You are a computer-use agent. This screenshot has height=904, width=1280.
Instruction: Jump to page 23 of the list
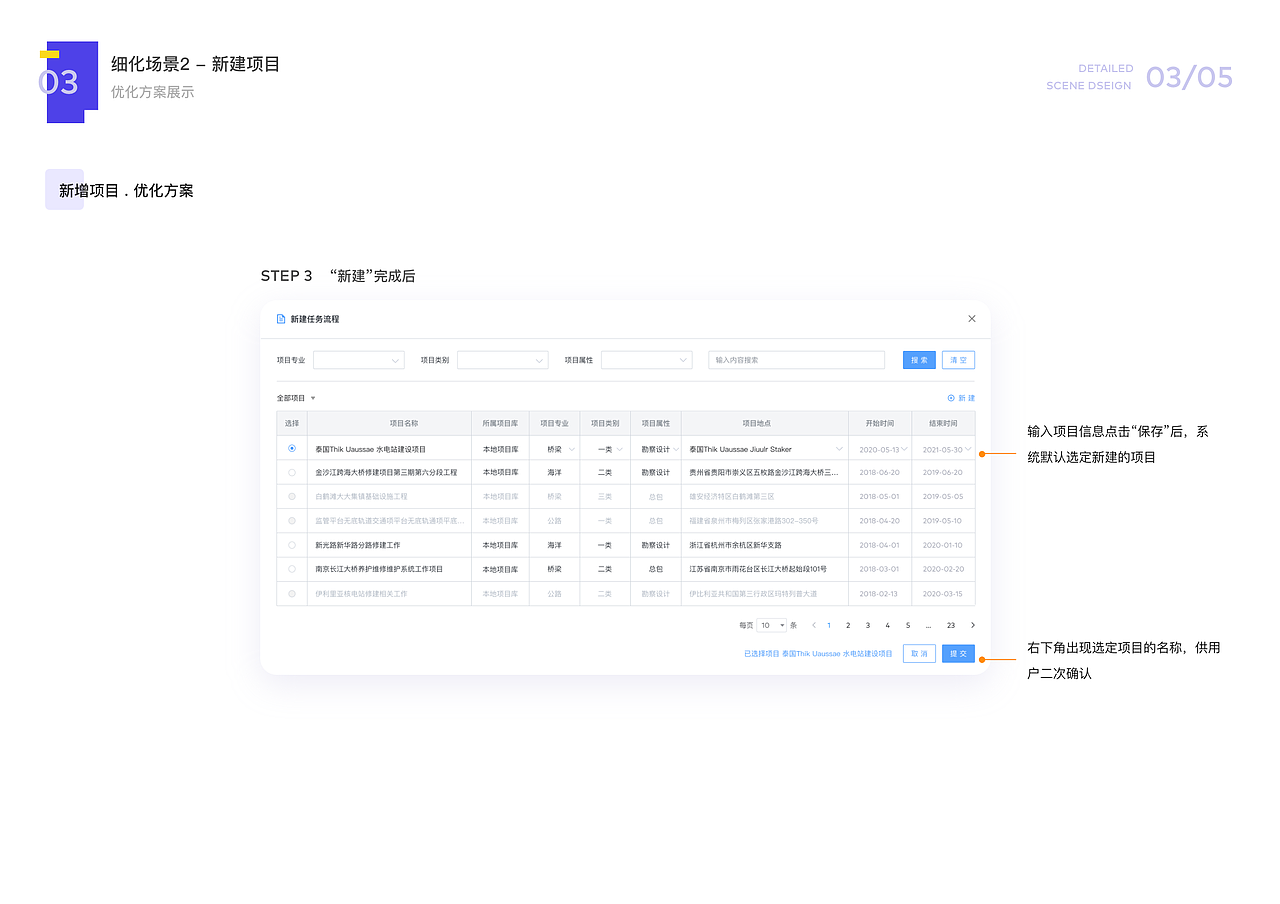(x=949, y=625)
